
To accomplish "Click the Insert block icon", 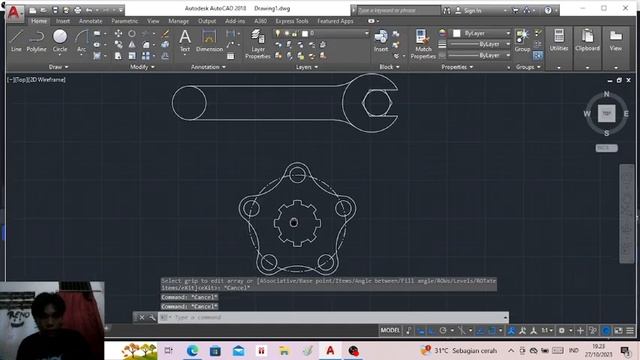I will [x=381, y=40].
